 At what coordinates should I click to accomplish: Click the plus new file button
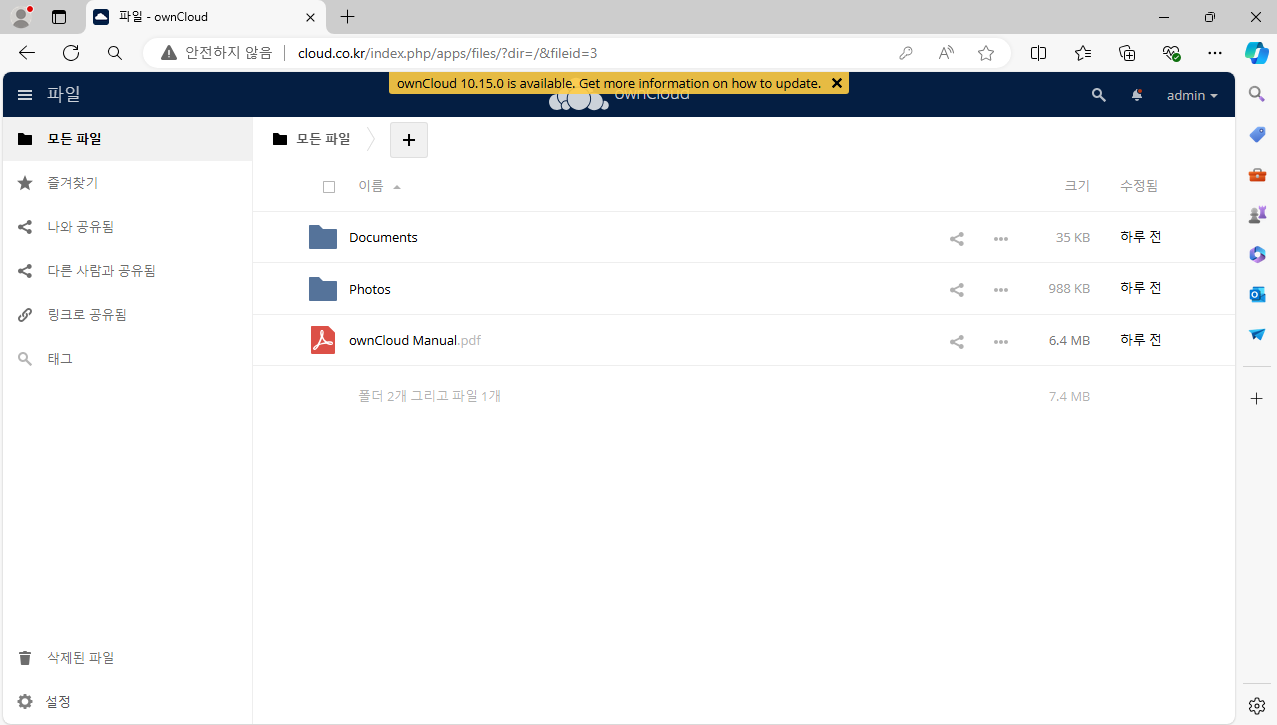tap(408, 140)
